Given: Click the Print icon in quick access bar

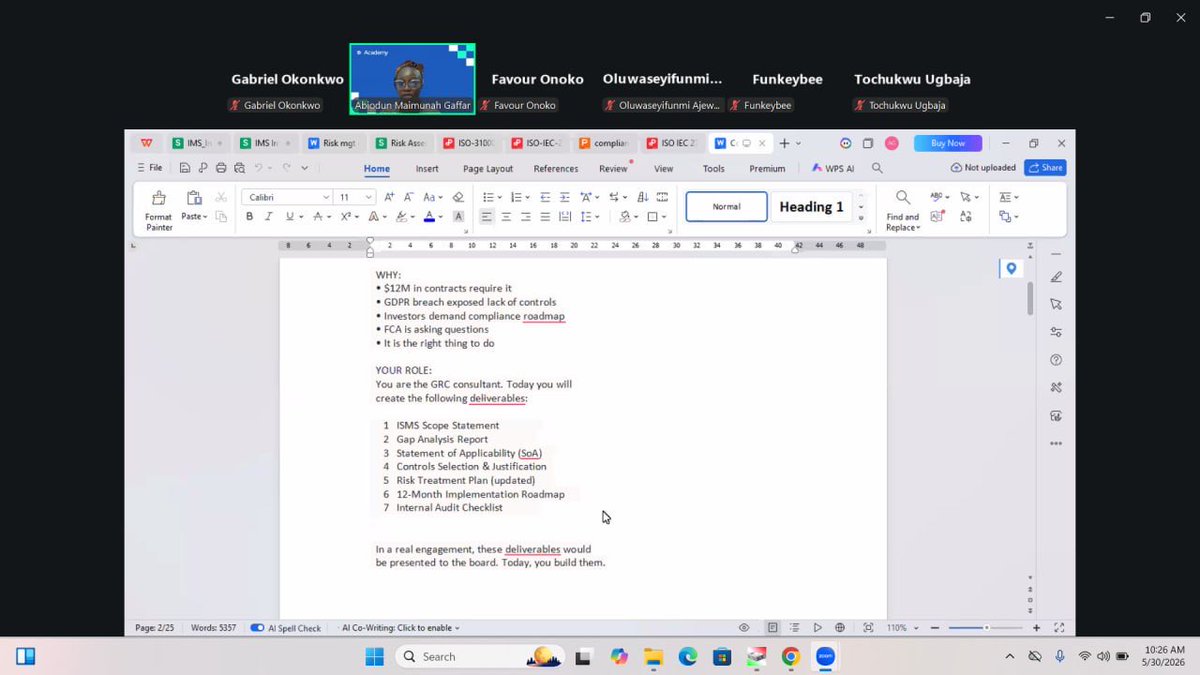Looking at the screenshot, I should (221, 168).
